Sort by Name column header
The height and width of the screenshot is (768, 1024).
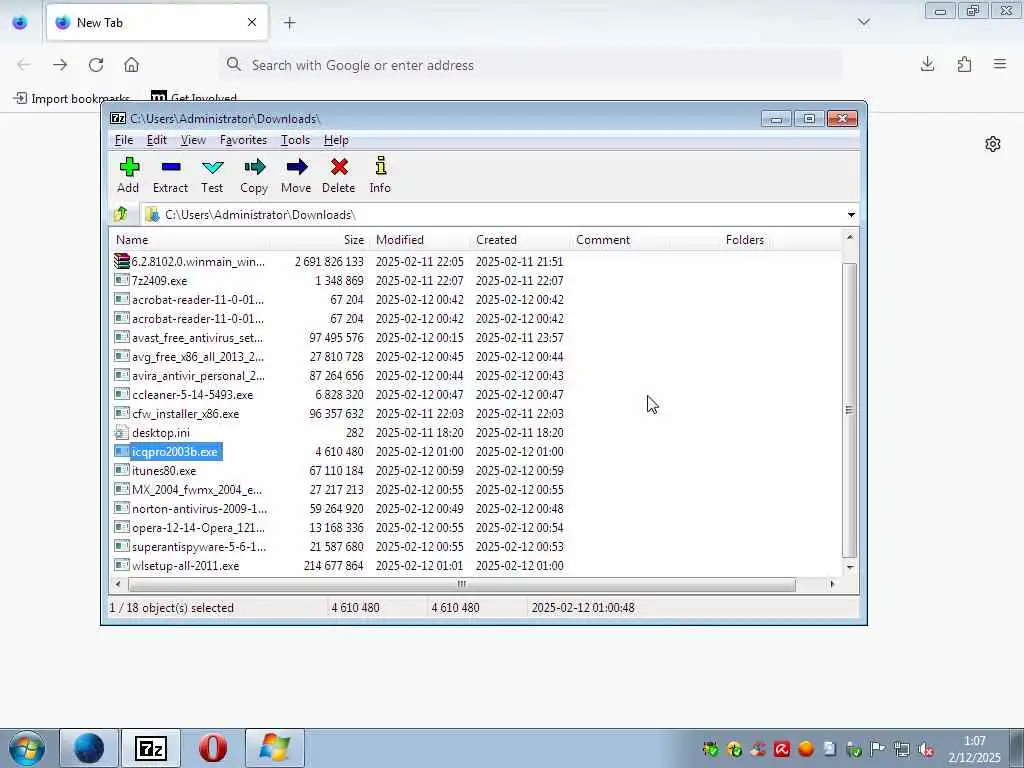click(191, 240)
